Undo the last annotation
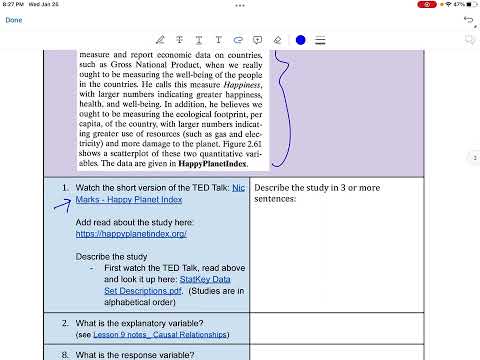This screenshot has width=480, height=360. click(x=468, y=20)
